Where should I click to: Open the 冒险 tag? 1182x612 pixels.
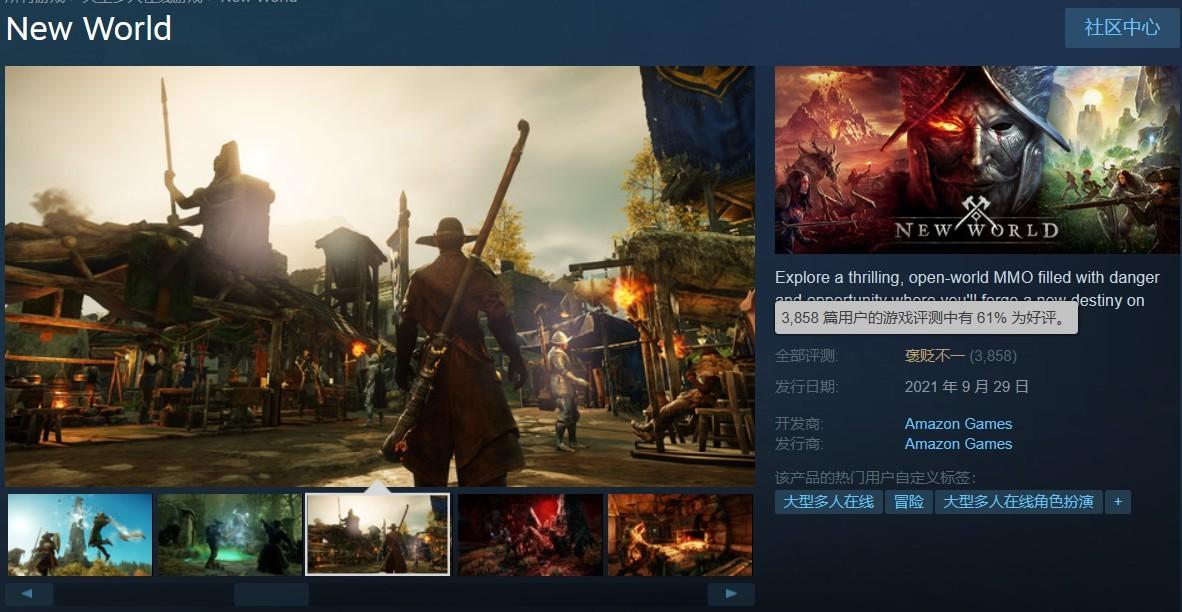tap(909, 502)
